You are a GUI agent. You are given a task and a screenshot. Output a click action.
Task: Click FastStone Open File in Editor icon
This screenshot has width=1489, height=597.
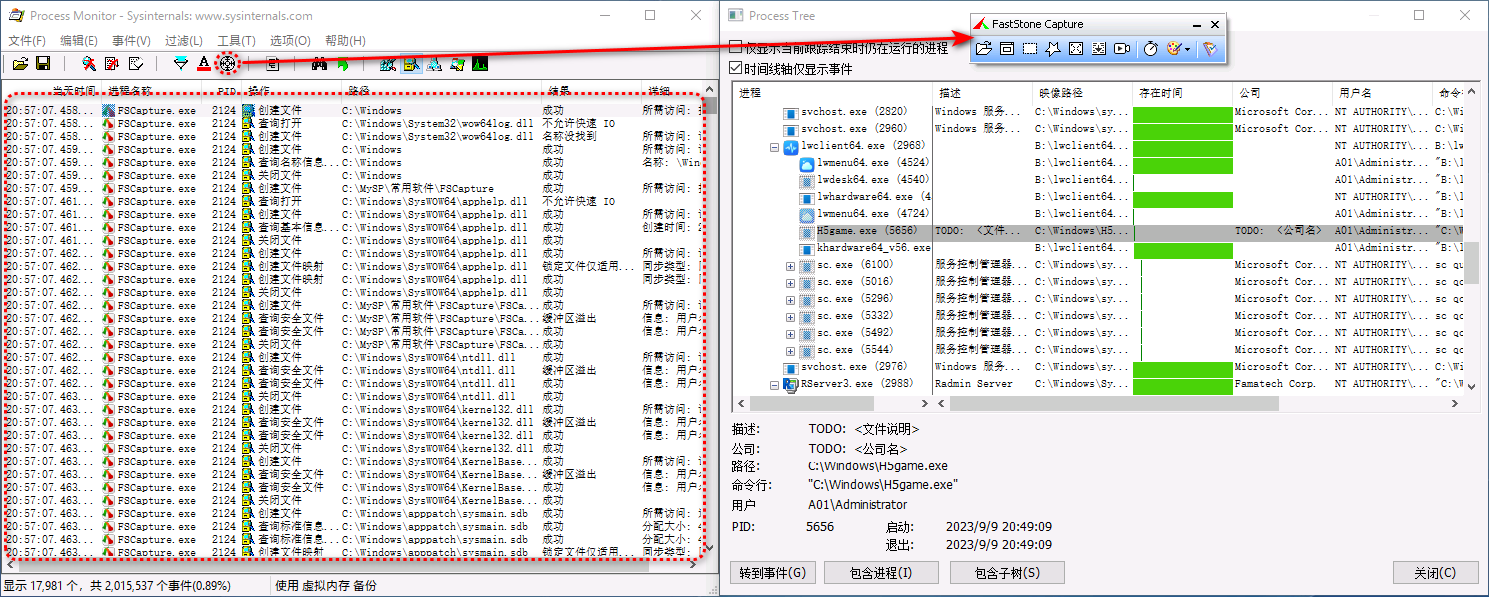(x=983, y=48)
